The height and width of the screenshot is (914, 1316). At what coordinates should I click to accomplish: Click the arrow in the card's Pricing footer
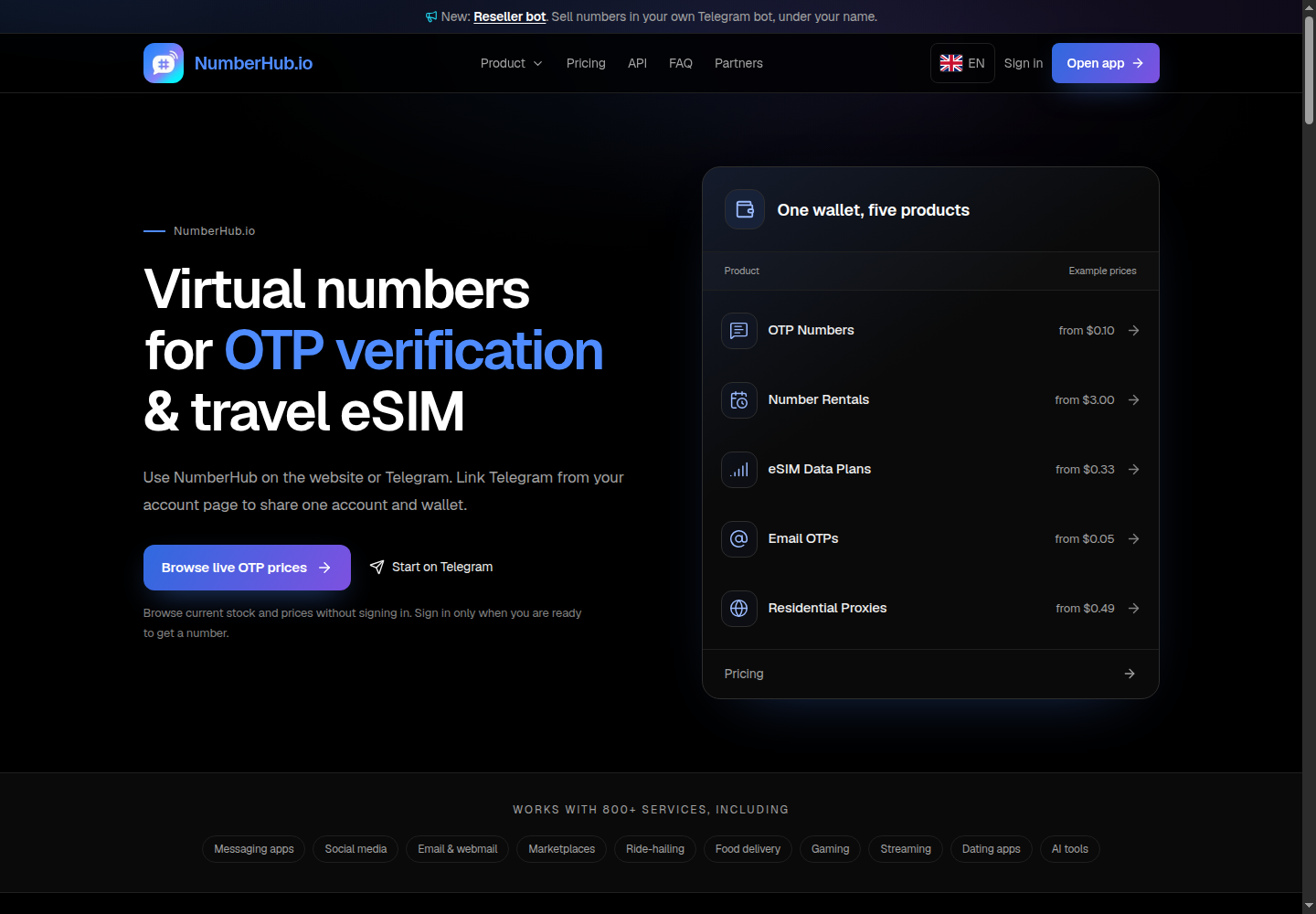[x=1130, y=674]
